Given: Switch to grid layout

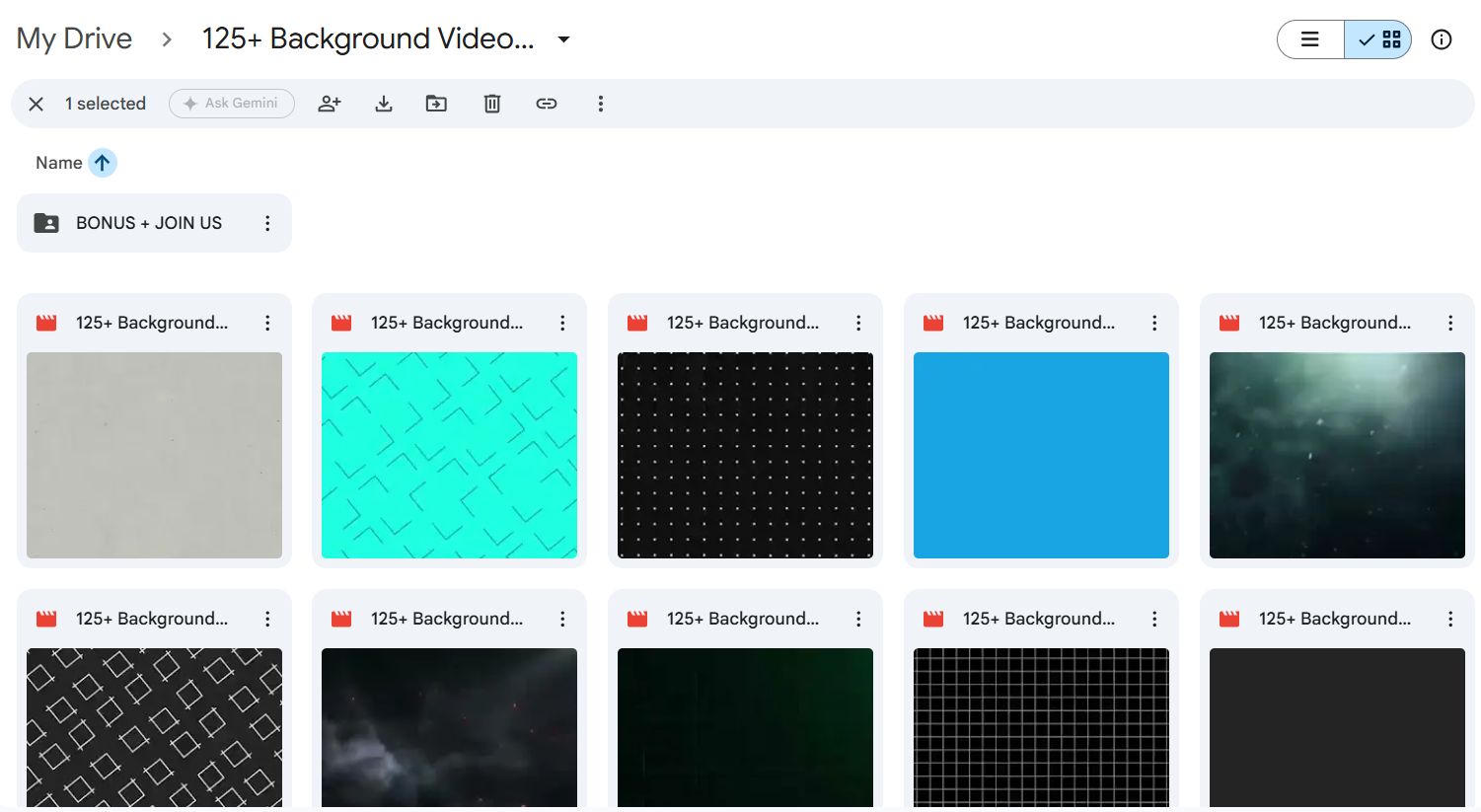Looking at the screenshot, I should (x=1378, y=39).
